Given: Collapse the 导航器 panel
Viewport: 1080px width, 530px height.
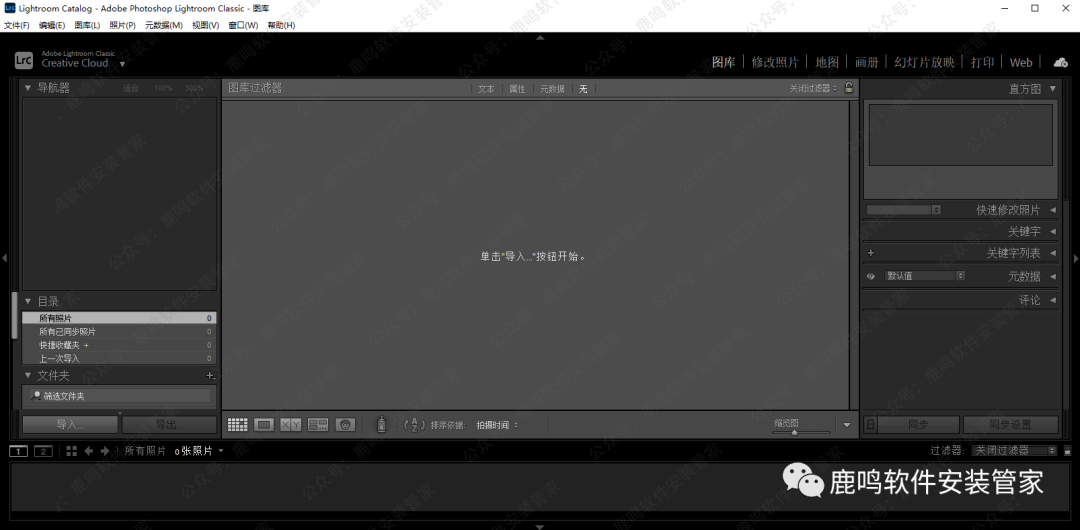Looking at the screenshot, I should (28, 88).
